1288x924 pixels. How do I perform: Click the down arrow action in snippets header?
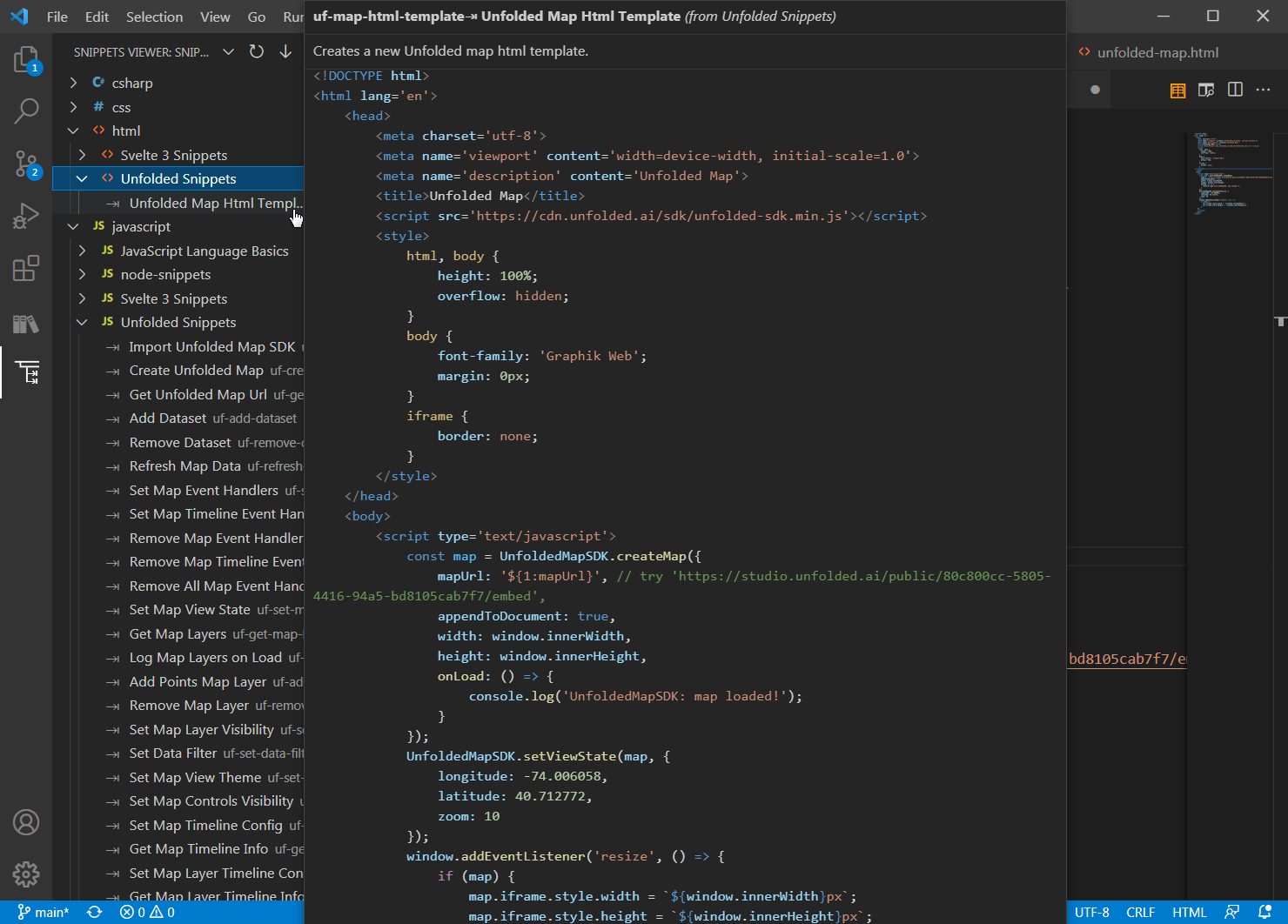pyautogui.click(x=285, y=52)
